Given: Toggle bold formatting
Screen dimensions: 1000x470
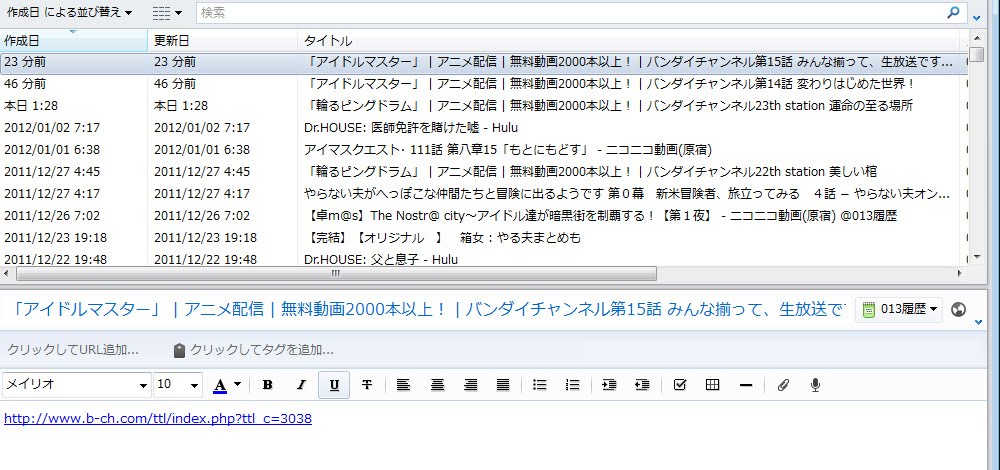Looking at the screenshot, I should click(x=268, y=385).
